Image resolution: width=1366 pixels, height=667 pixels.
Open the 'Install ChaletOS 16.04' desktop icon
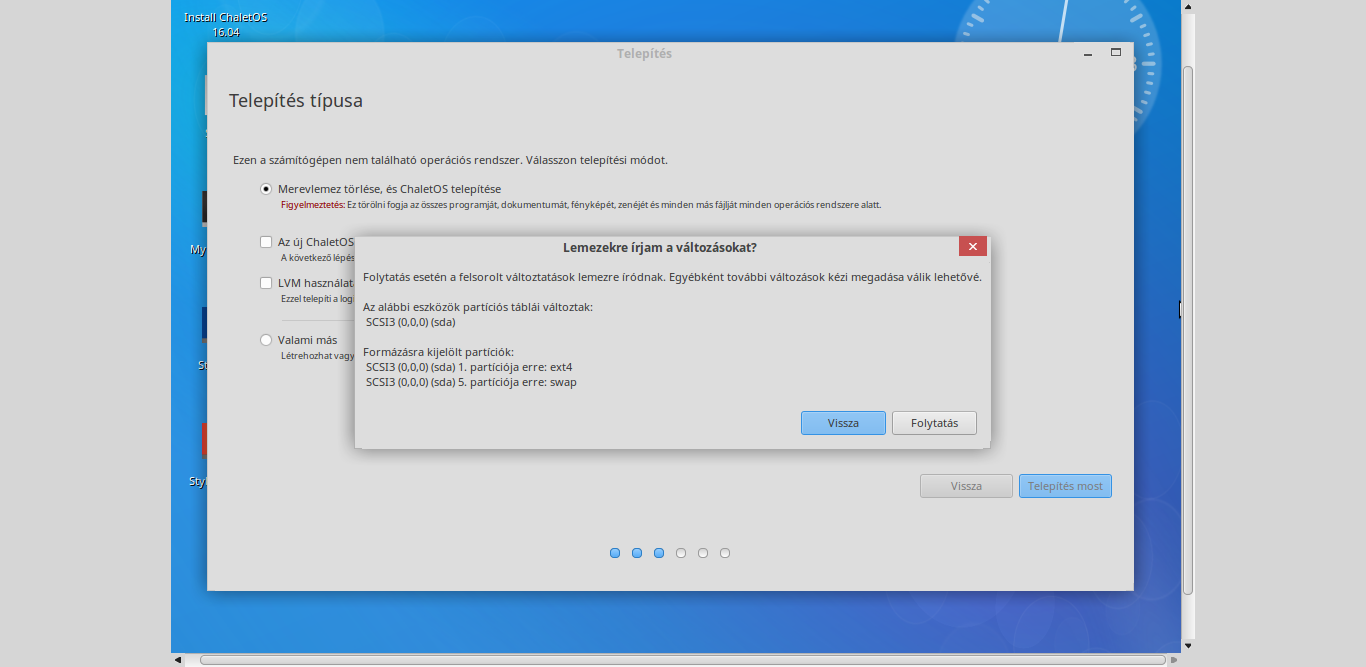pyautogui.click(x=226, y=24)
